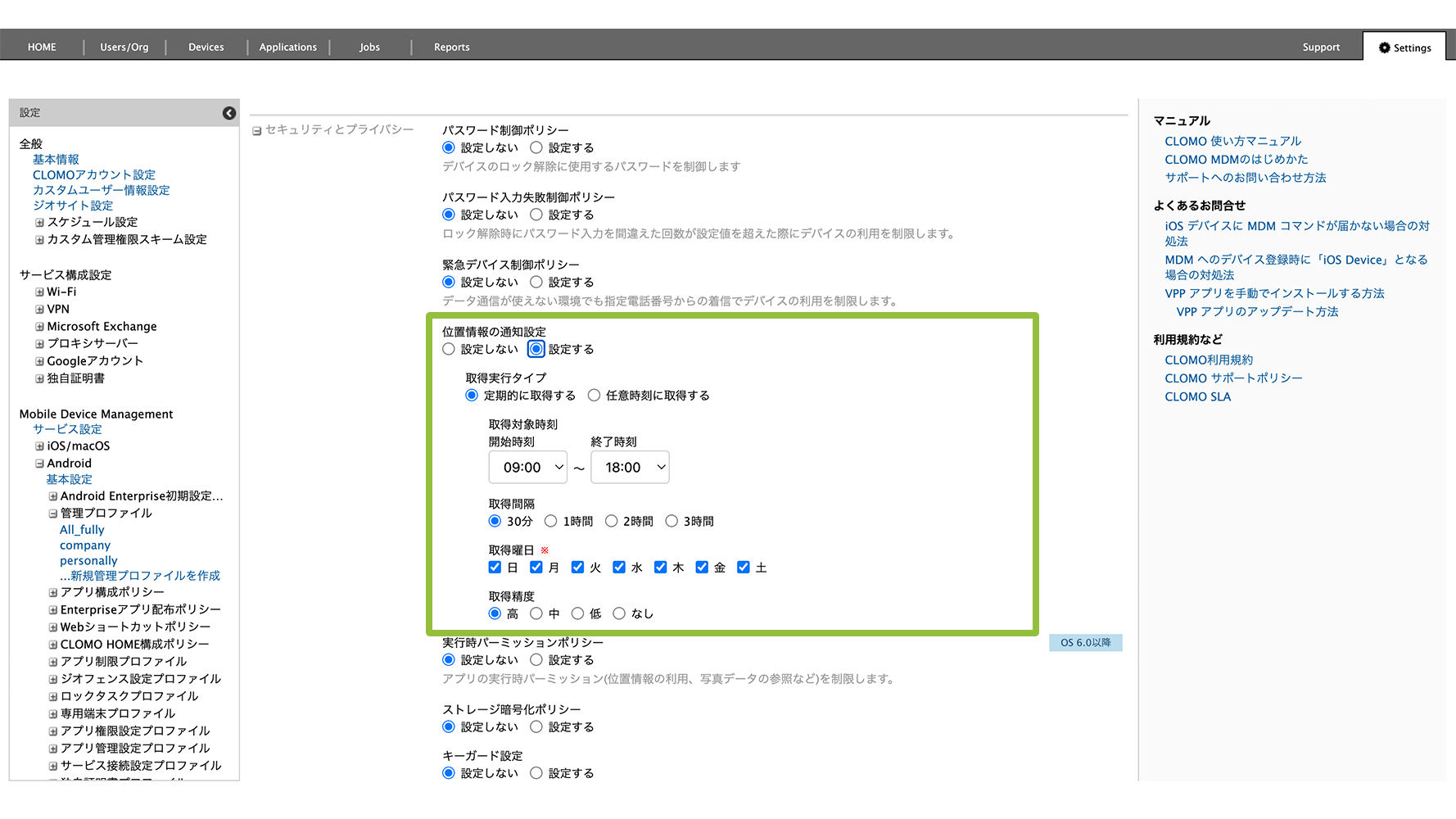Expand スケジュール設定 plus icon
This screenshot has height=819, width=1456.
(39, 223)
